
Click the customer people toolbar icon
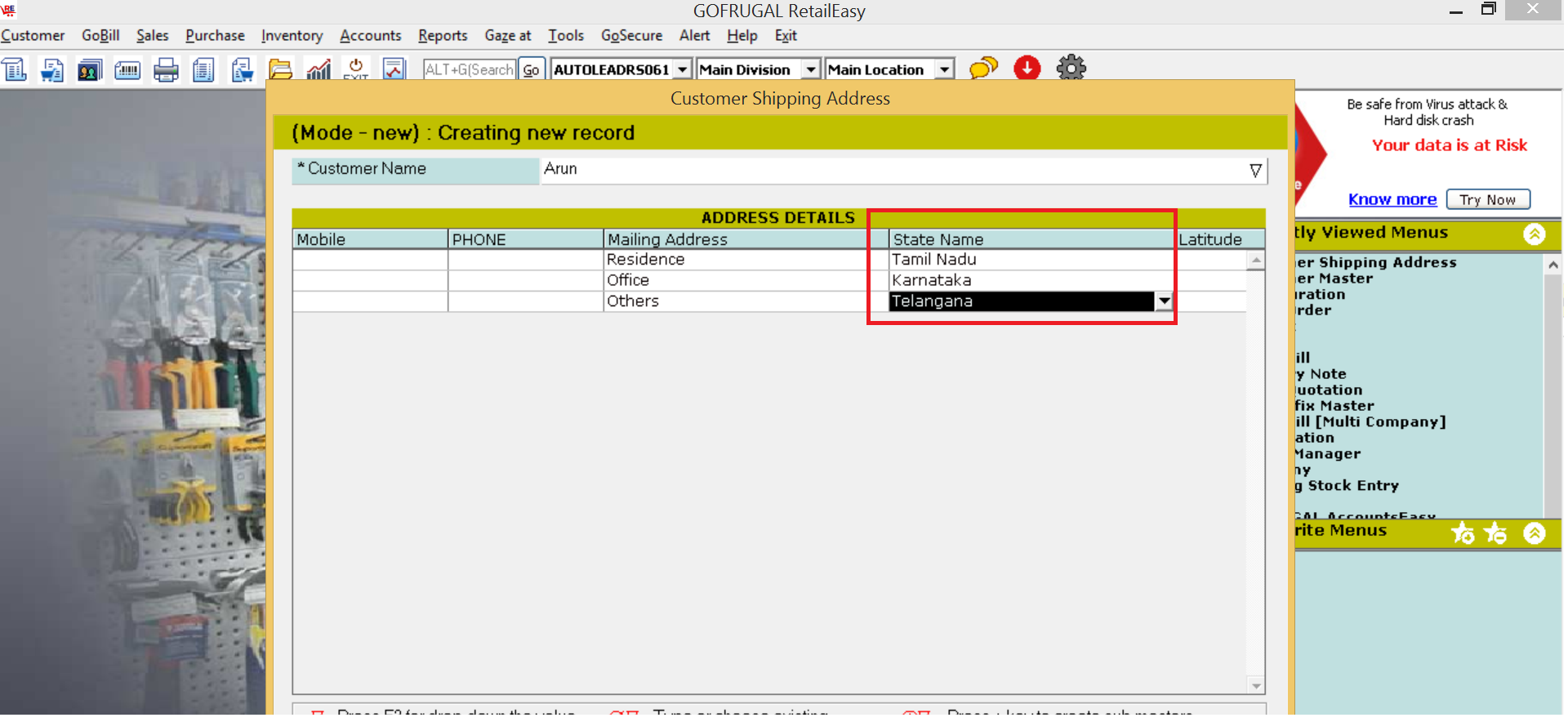point(90,69)
